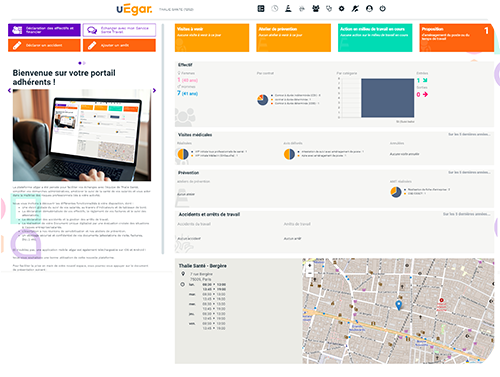Open Déclaration des effectifs et financier button

(x=44, y=30)
